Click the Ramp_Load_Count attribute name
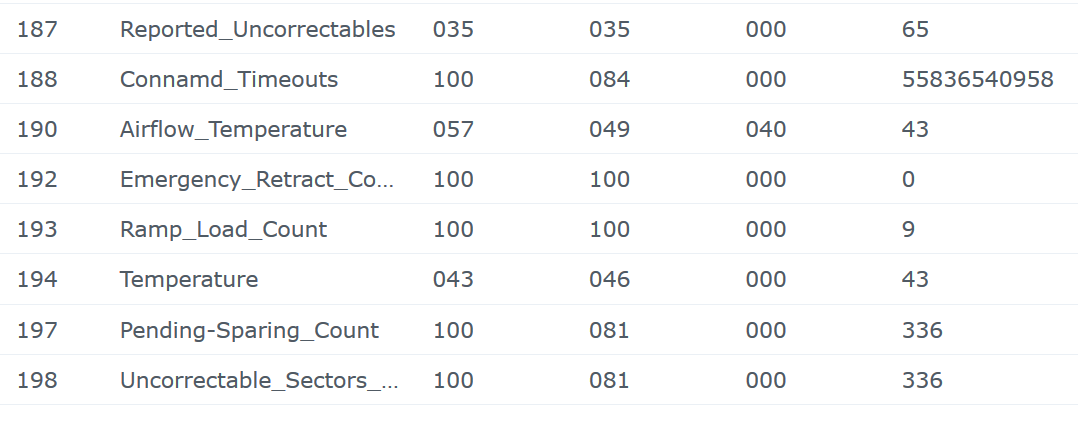 coord(223,229)
